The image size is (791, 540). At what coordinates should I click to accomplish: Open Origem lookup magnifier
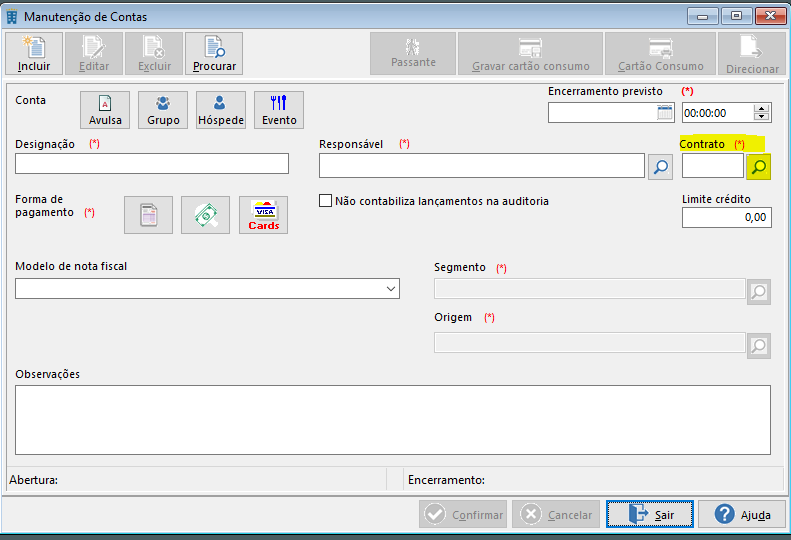pyautogui.click(x=759, y=346)
